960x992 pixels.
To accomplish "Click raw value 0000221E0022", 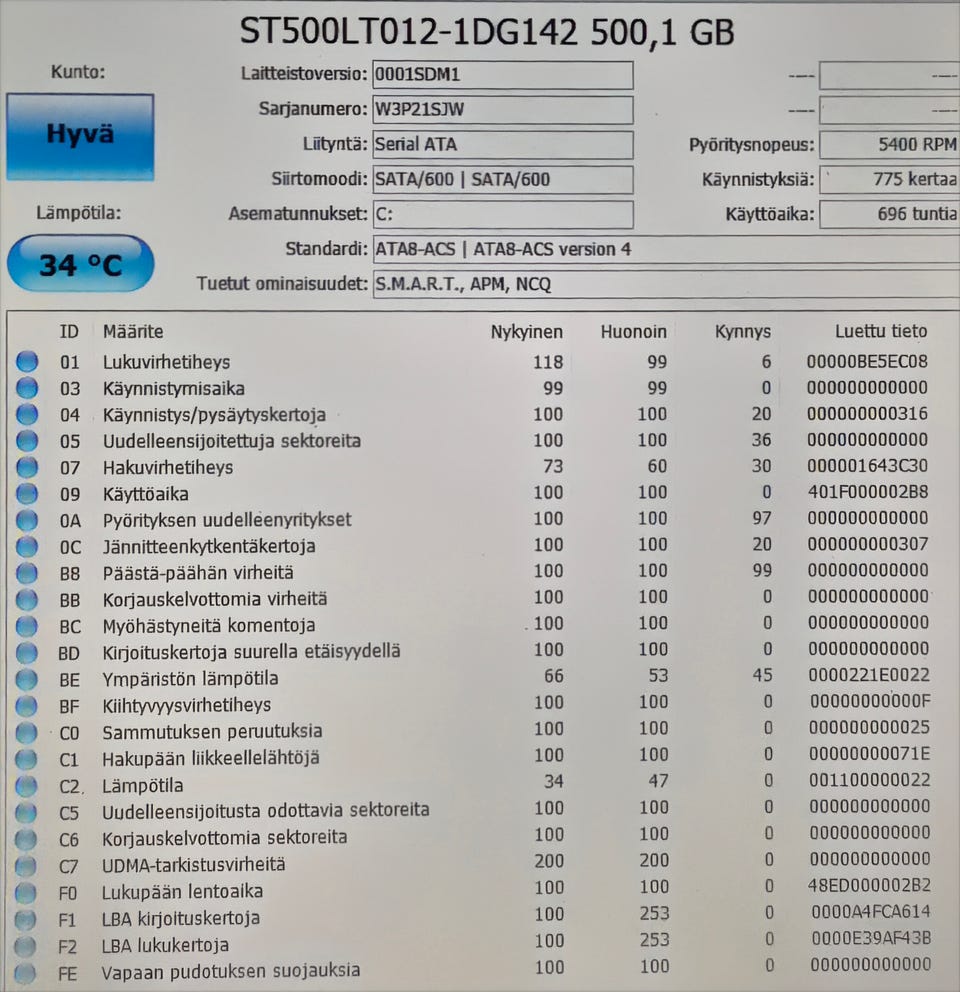I will [x=869, y=675].
